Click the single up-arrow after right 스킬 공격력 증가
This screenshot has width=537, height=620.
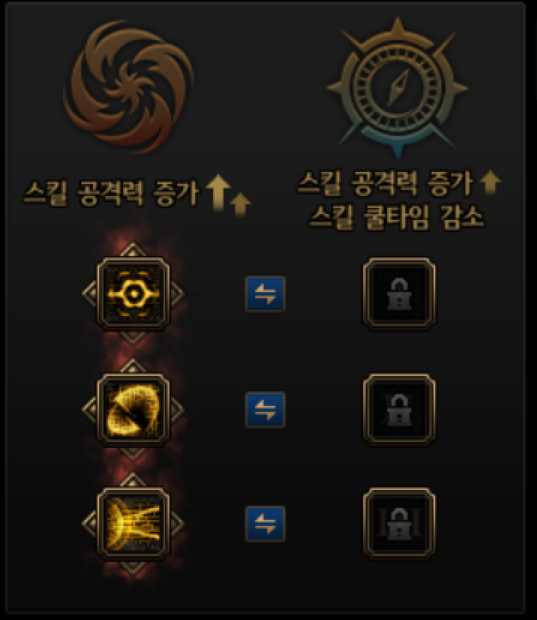point(490,182)
